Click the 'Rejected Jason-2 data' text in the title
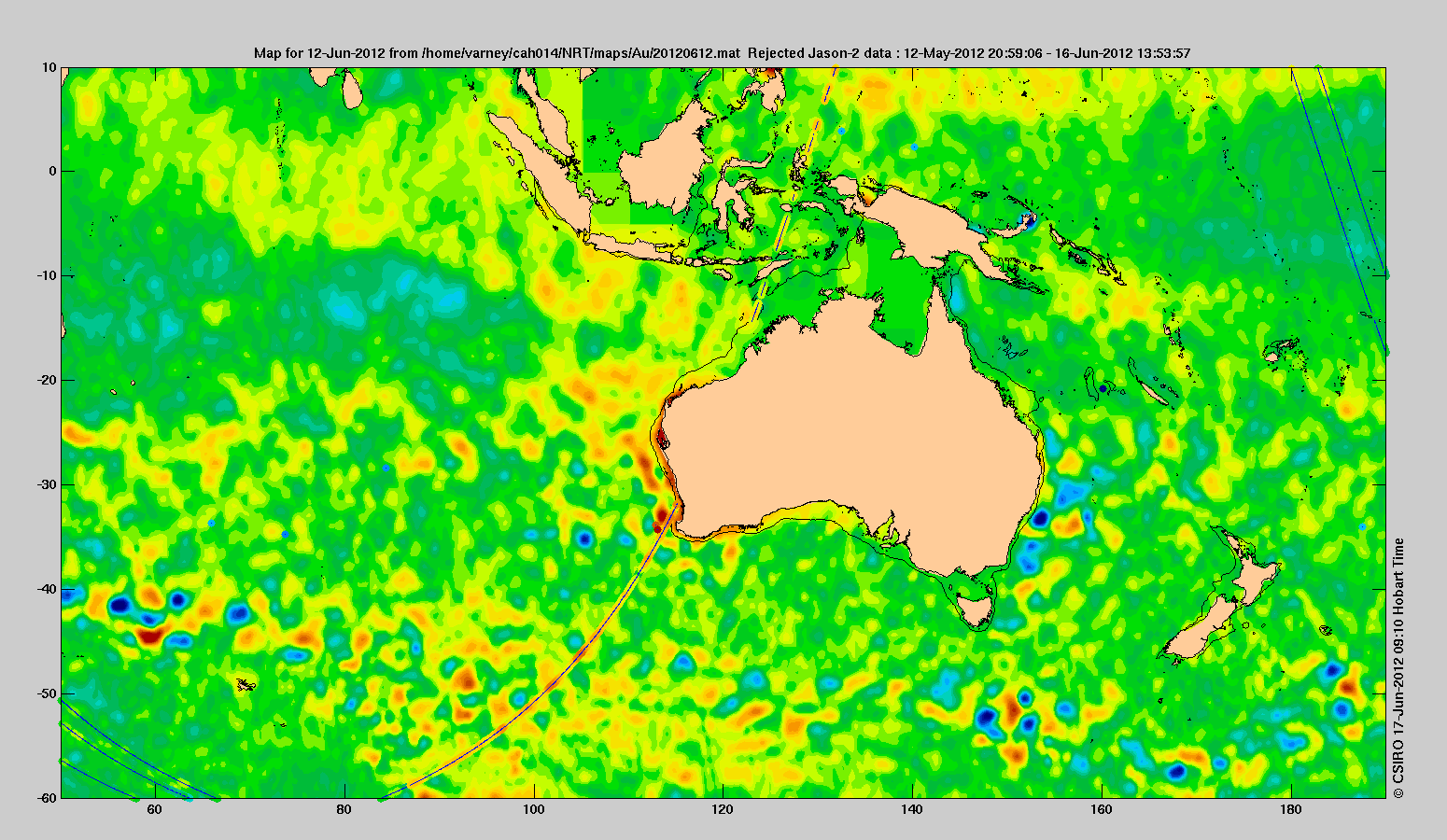Screen dimensions: 1447x840 click(822, 53)
